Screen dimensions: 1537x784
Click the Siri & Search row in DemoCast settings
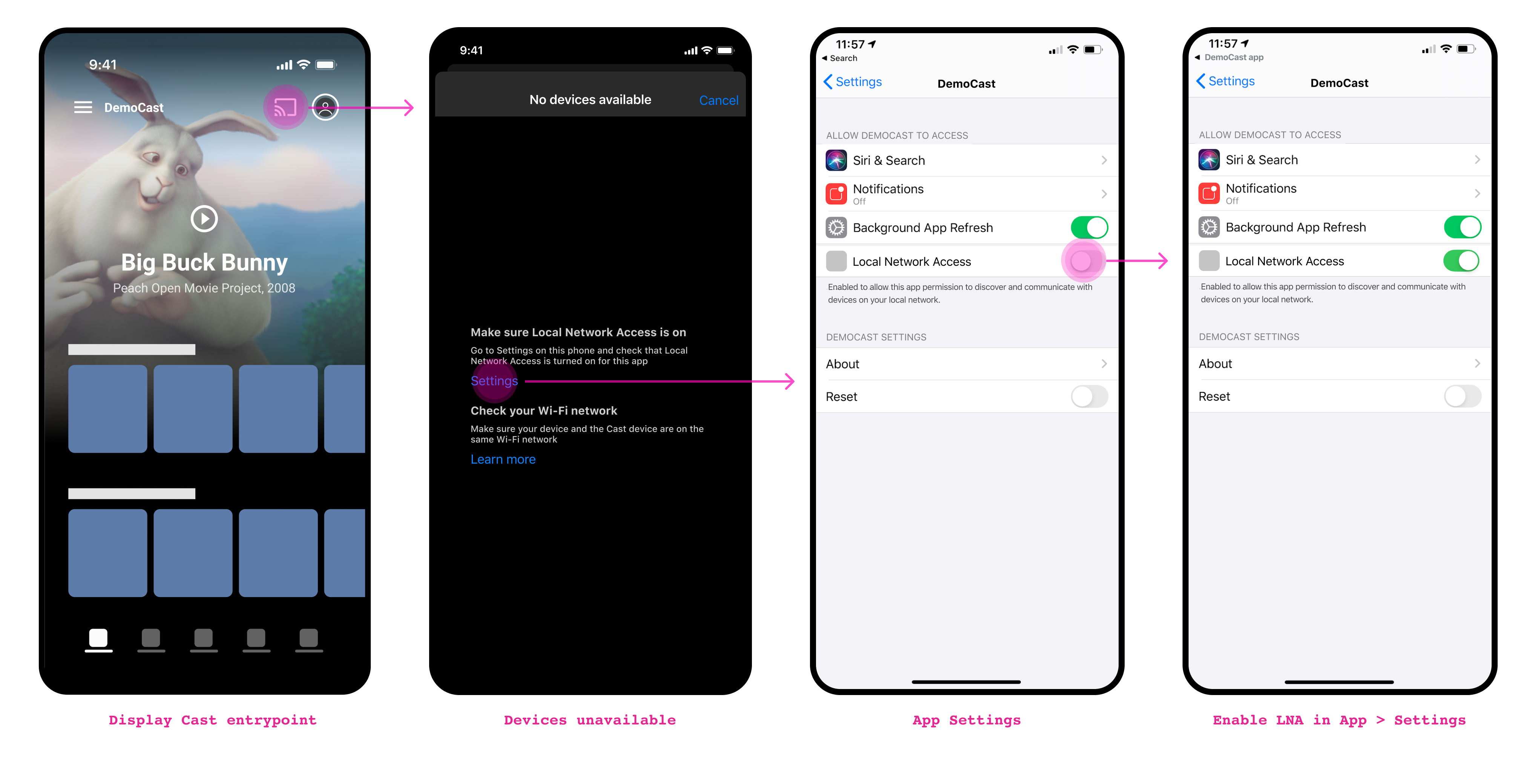[x=966, y=159]
